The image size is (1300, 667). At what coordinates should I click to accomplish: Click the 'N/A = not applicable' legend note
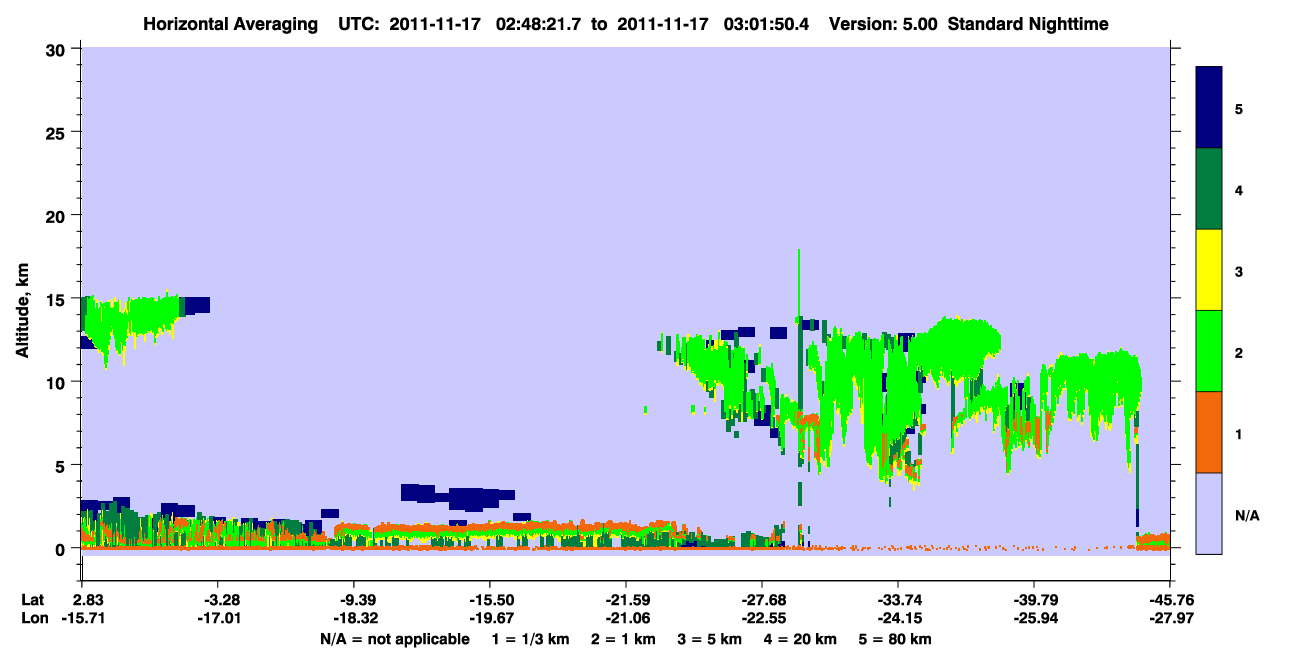[x=394, y=639]
